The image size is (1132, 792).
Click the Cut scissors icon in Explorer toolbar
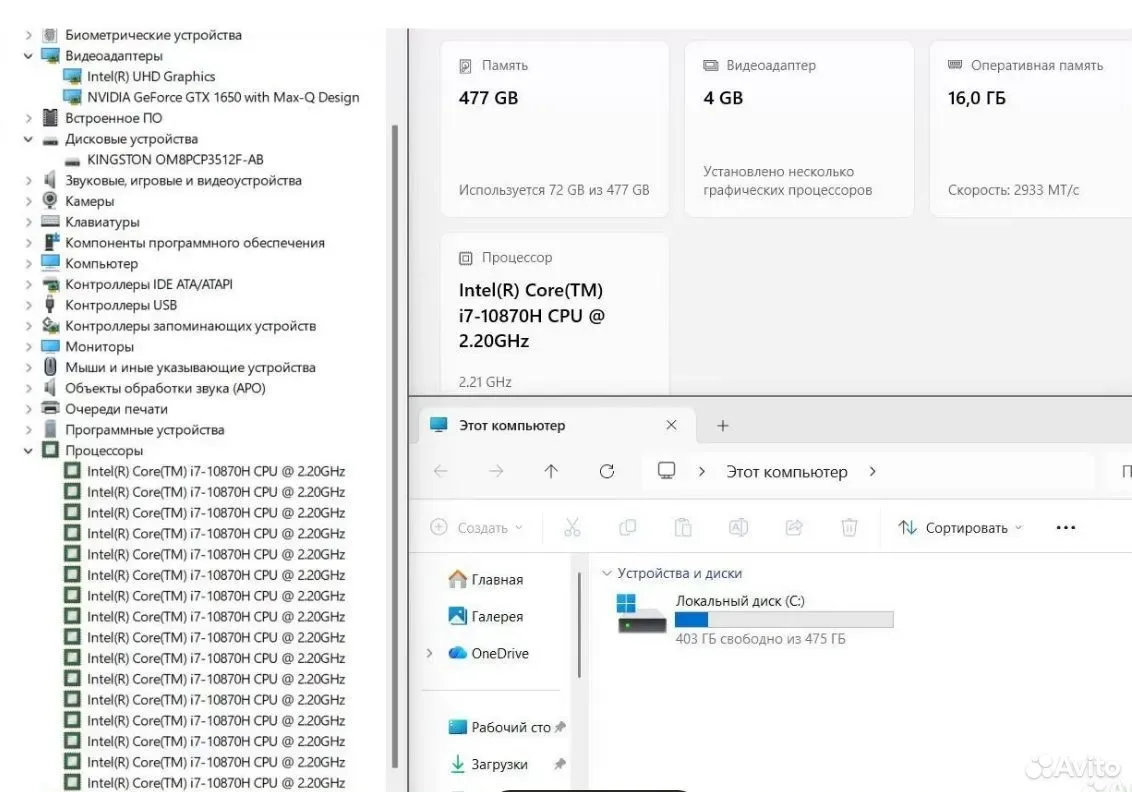tap(572, 528)
